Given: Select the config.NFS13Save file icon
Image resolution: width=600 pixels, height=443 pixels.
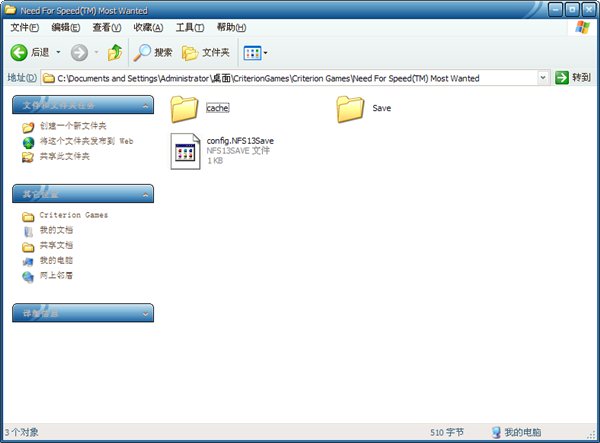Looking at the screenshot, I should [x=185, y=151].
